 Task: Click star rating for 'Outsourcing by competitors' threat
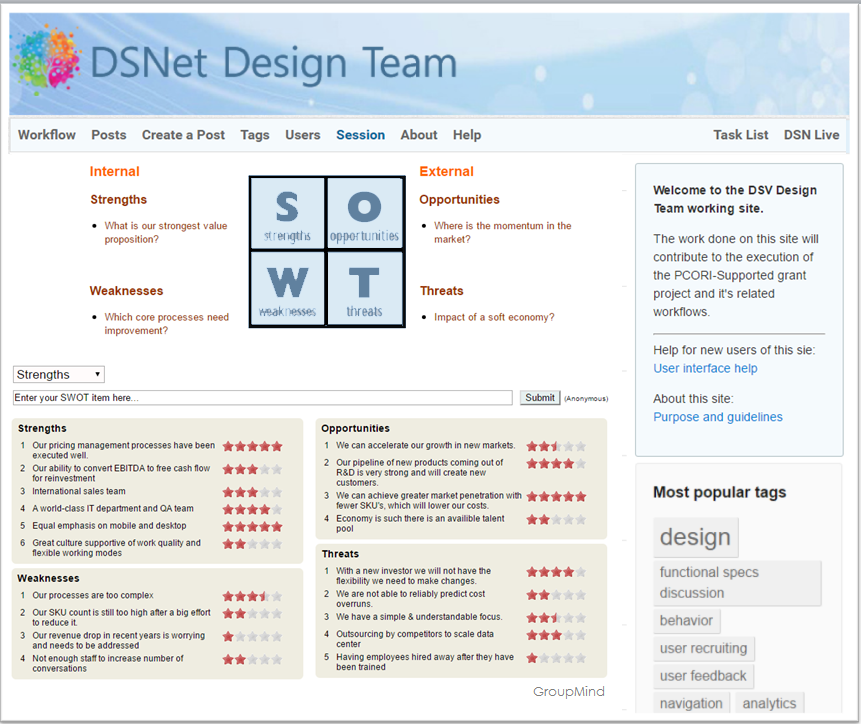point(556,635)
